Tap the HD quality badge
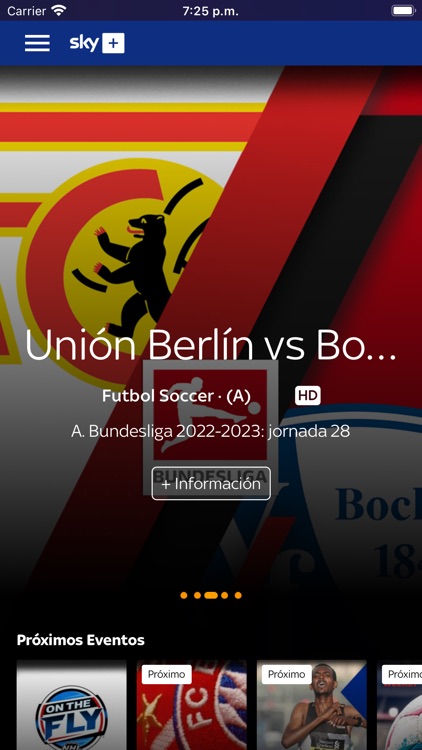The image size is (422, 750). point(308,396)
